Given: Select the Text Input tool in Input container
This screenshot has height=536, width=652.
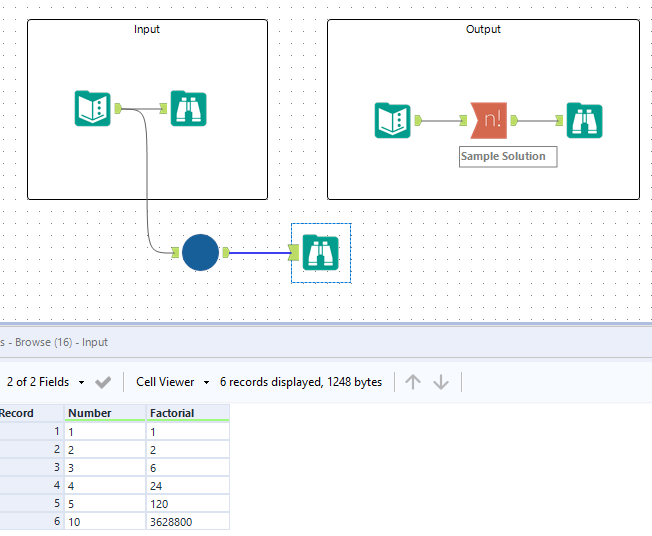Looking at the screenshot, I should pyautogui.click(x=93, y=108).
